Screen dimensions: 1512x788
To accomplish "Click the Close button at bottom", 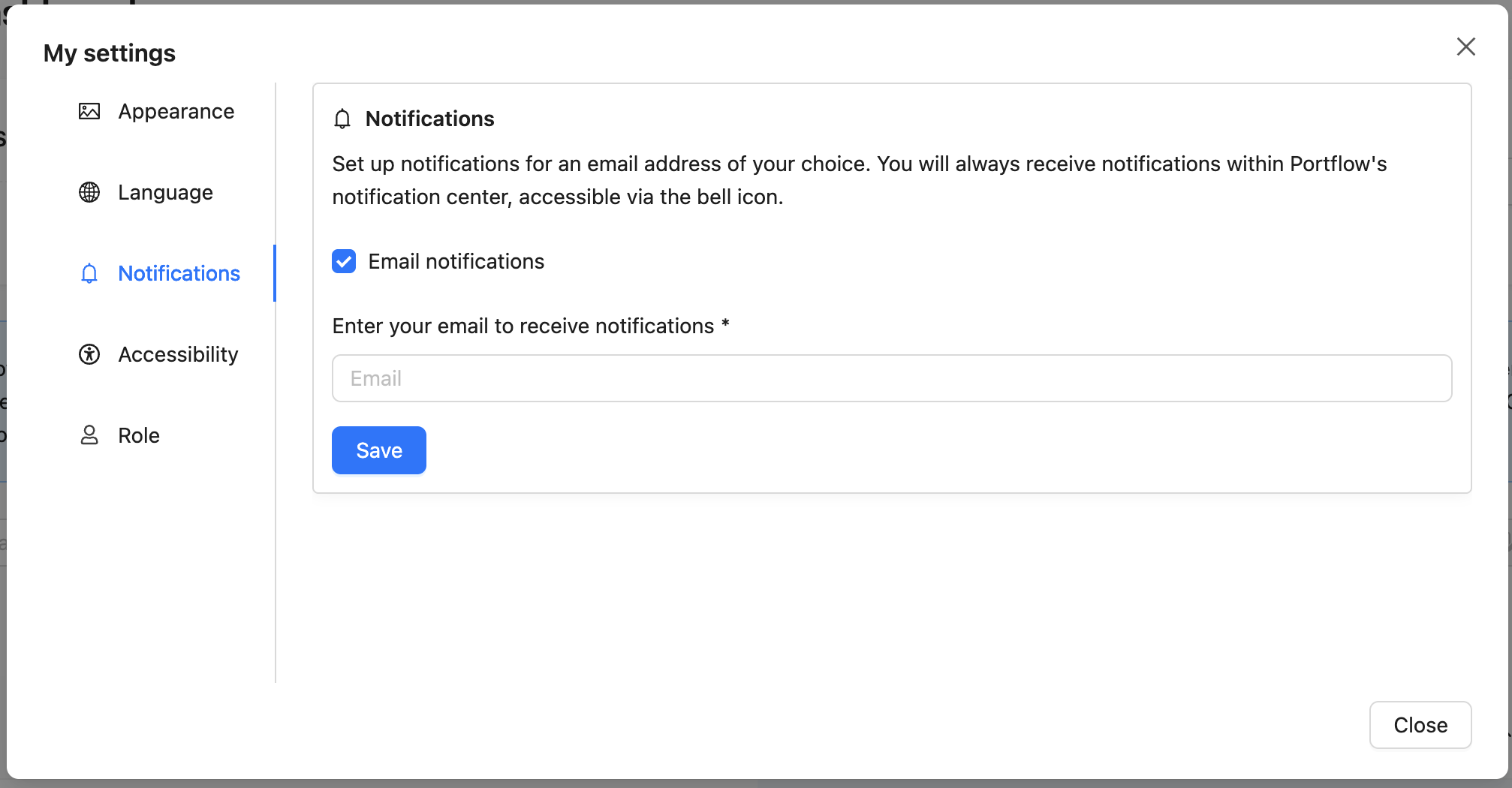I will click(x=1420, y=725).
